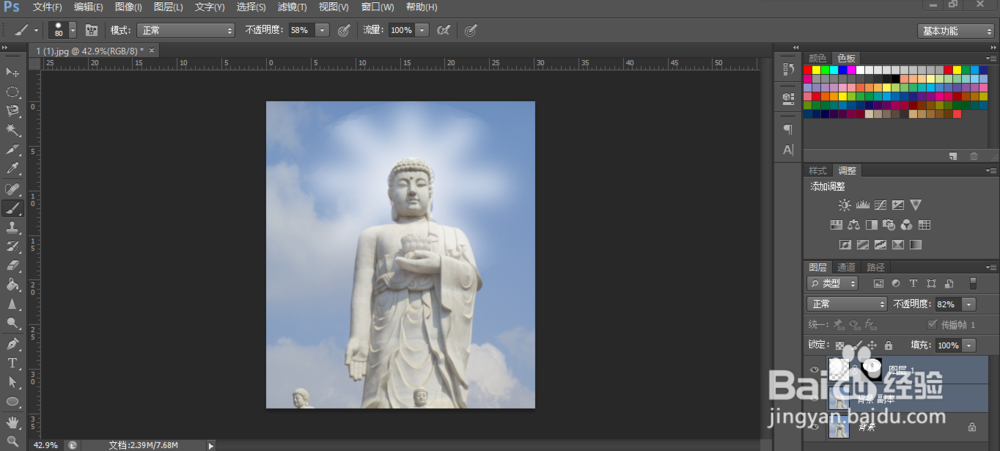Select the Hand tool

[x=12, y=422]
